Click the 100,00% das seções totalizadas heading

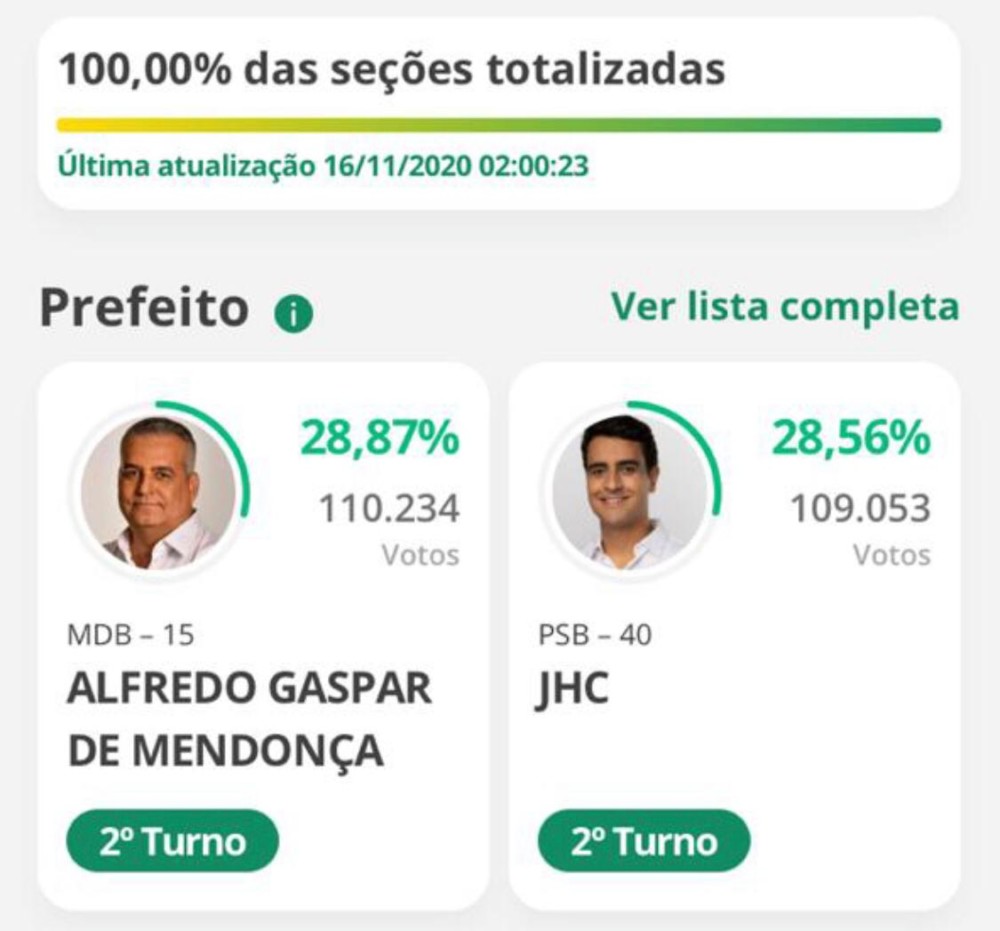pos(392,69)
